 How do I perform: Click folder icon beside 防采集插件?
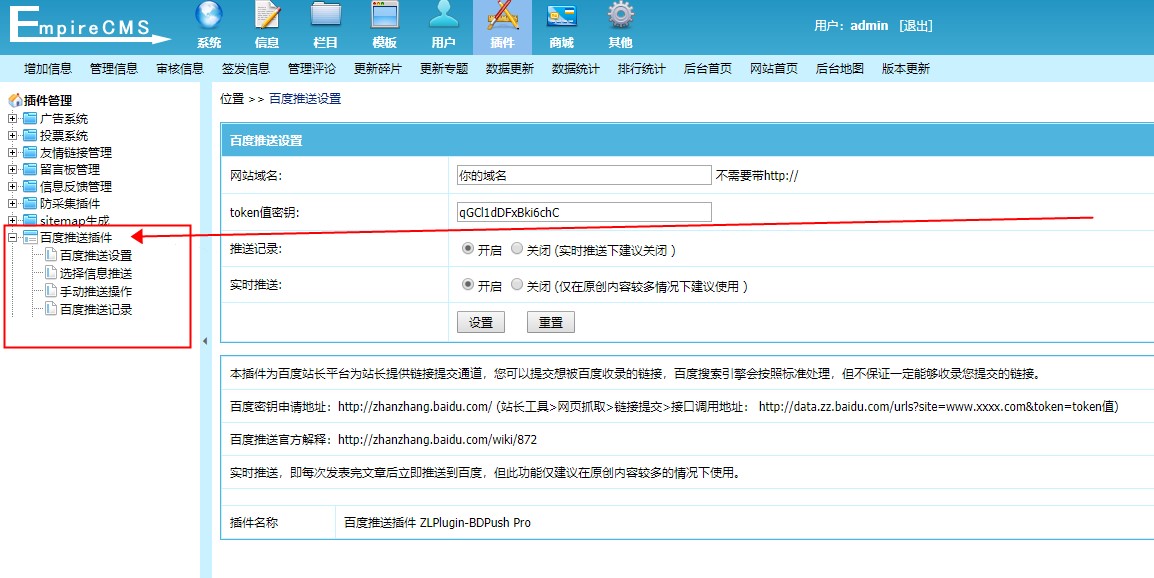[29, 203]
